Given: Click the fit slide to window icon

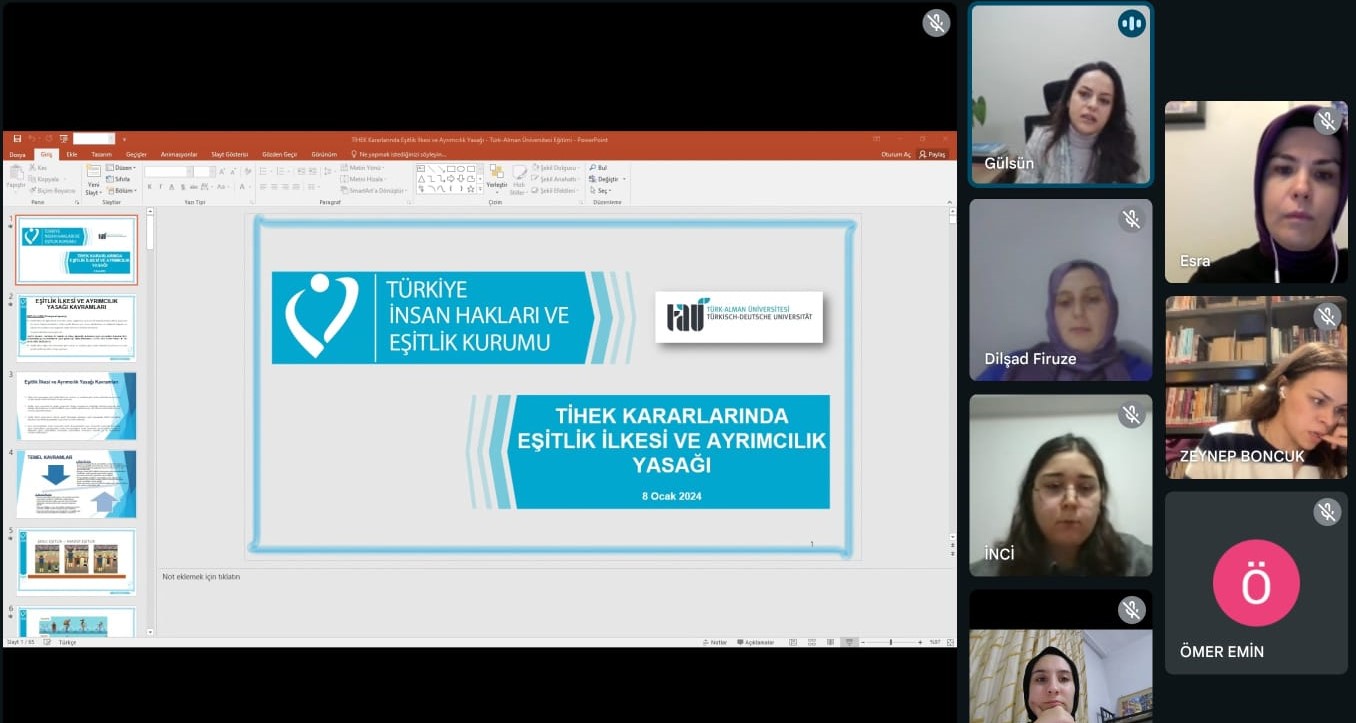Looking at the screenshot, I should click(x=950, y=642).
